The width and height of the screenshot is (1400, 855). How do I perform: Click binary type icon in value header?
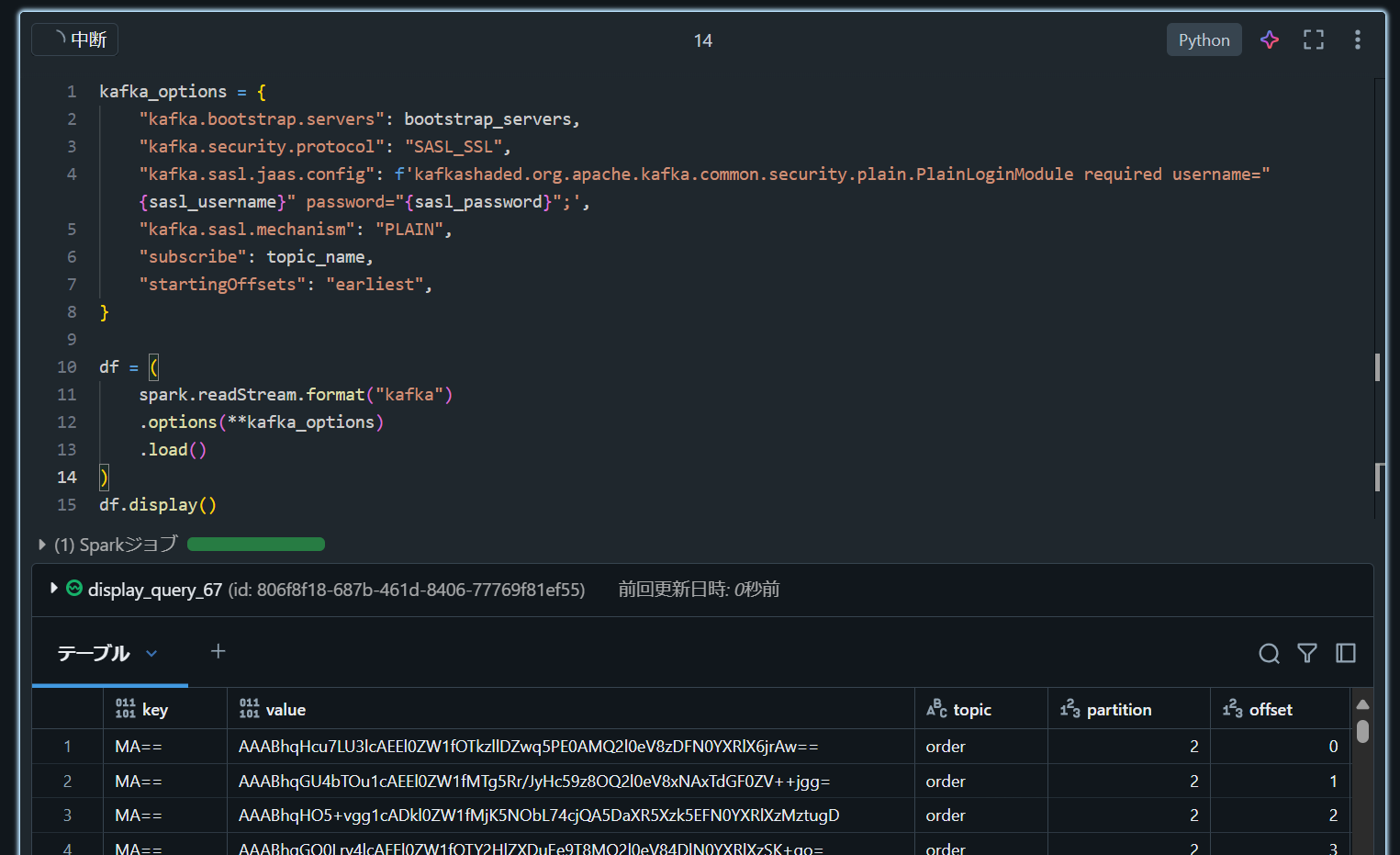(249, 708)
